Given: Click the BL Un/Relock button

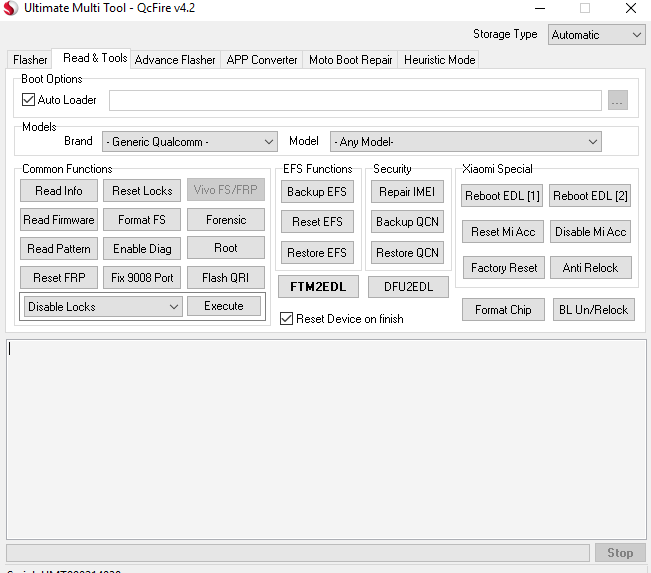Looking at the screenshot, I should [x=594, y=310].
